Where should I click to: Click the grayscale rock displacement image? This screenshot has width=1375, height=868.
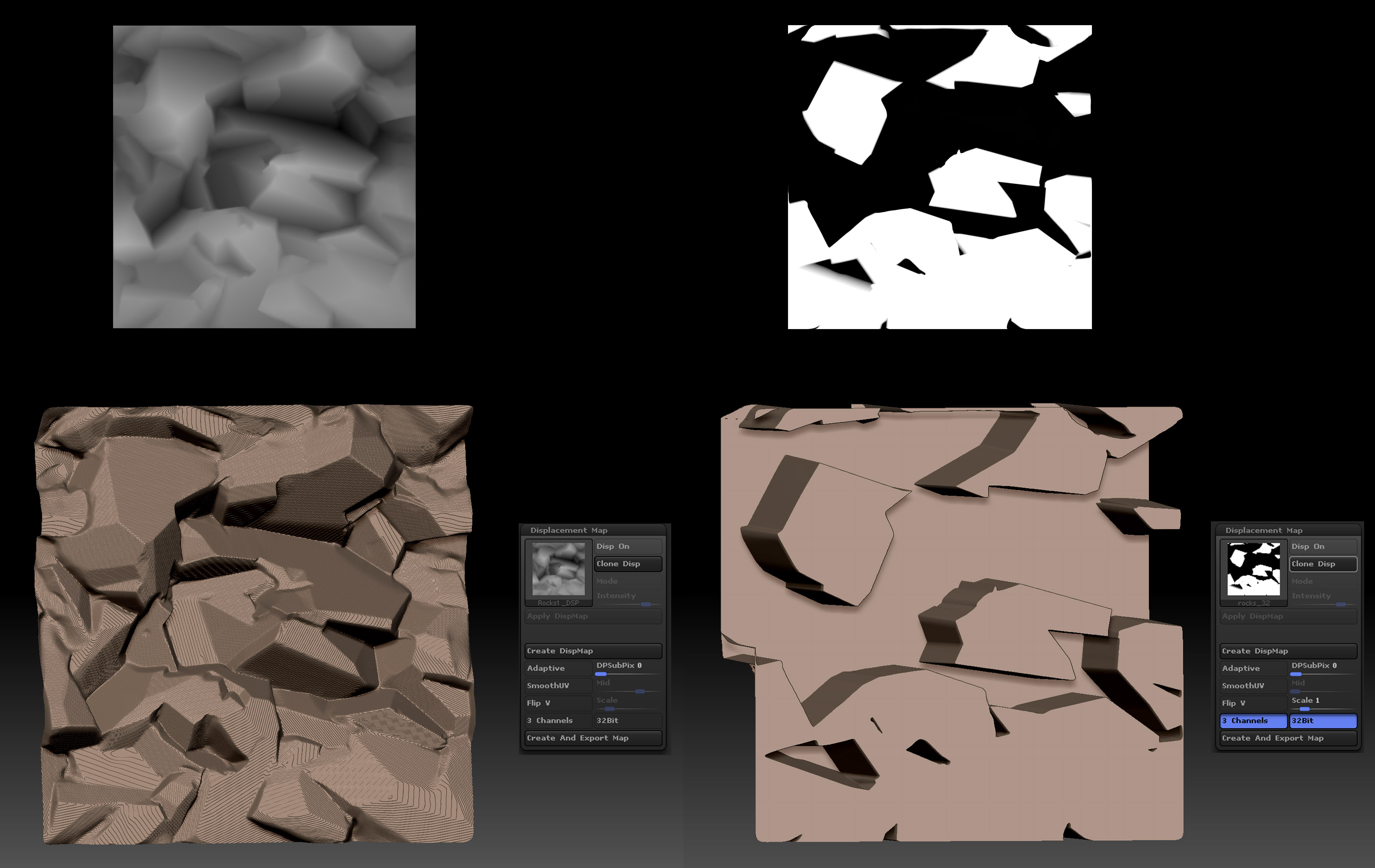pos(264,176)
